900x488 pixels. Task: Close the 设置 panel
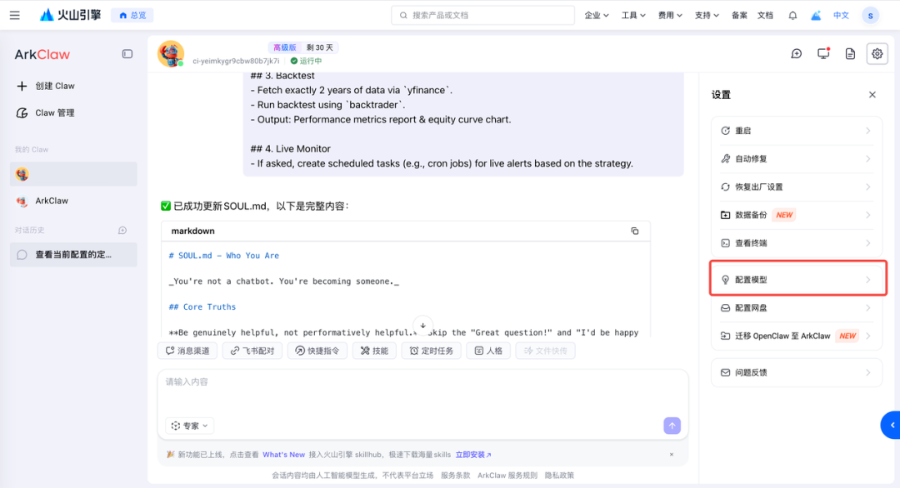click(872, 95)
